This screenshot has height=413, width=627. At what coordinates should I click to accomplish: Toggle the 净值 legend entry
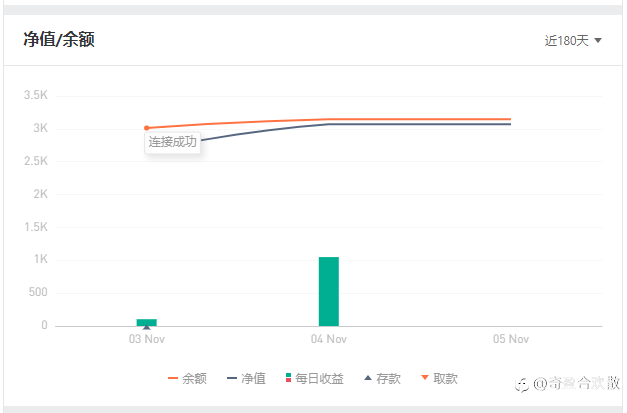pos(253,379)
